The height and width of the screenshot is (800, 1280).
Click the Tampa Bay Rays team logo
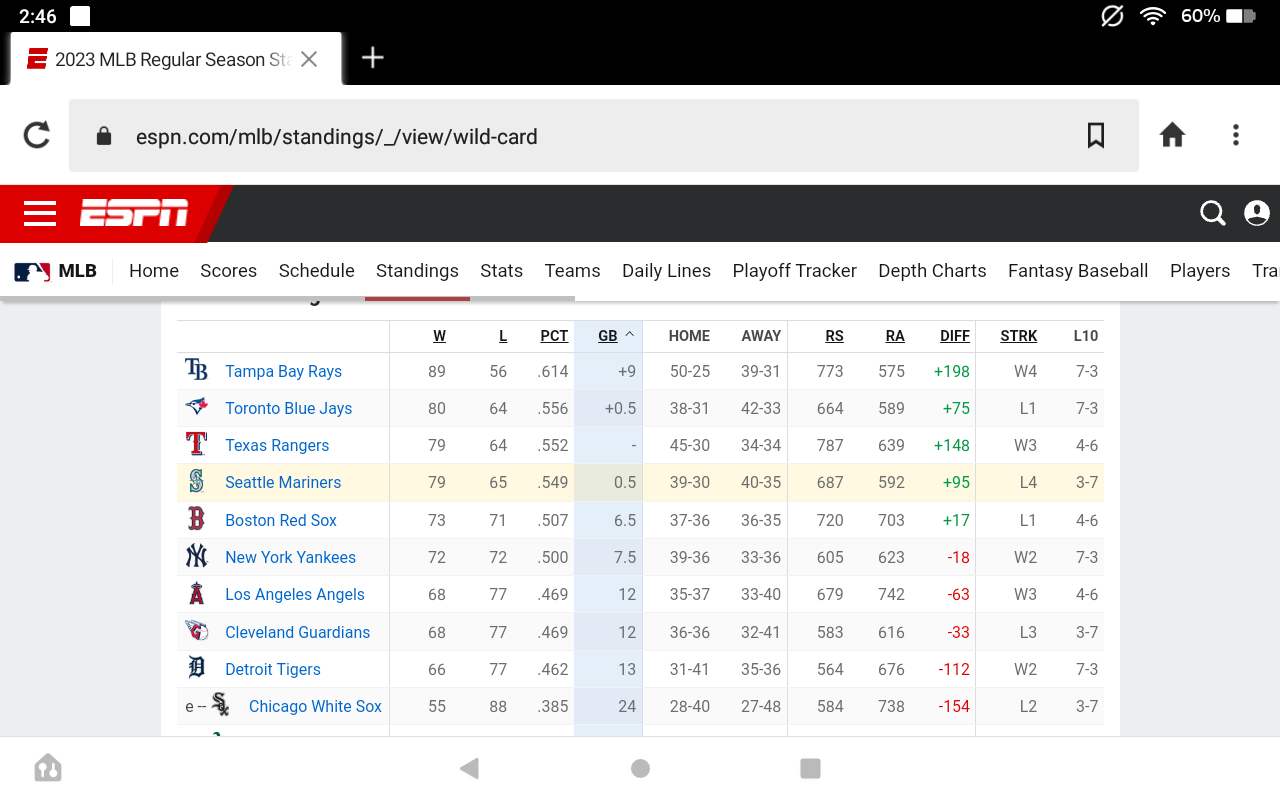point(197,371)
